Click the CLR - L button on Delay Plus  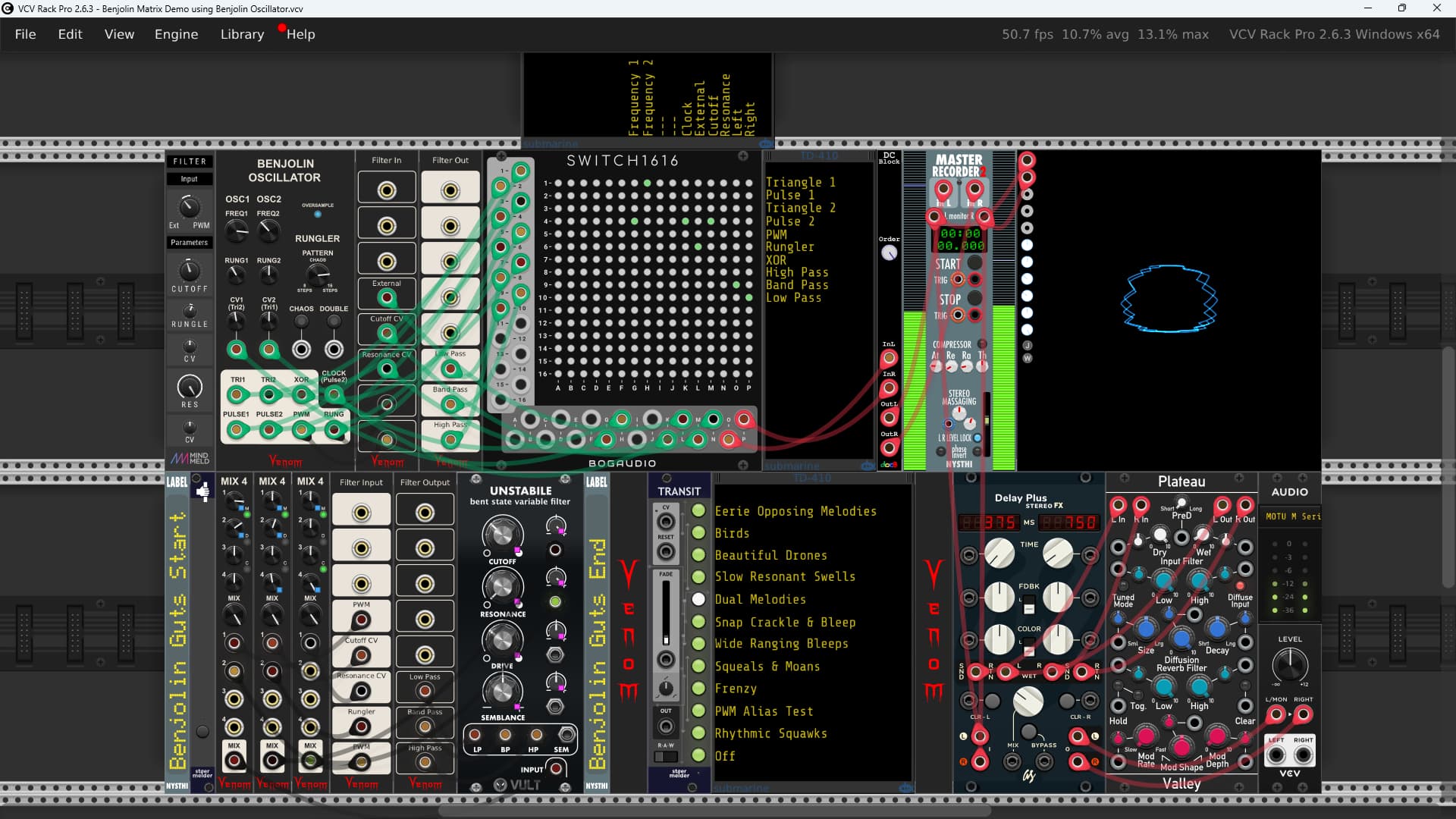(x=992, y=701)
